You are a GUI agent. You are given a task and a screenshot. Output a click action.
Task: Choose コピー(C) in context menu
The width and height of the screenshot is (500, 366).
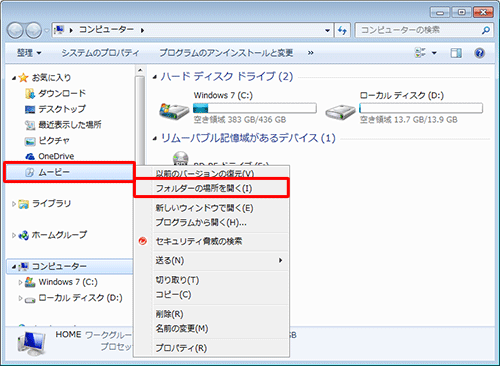tap(211, 295)
